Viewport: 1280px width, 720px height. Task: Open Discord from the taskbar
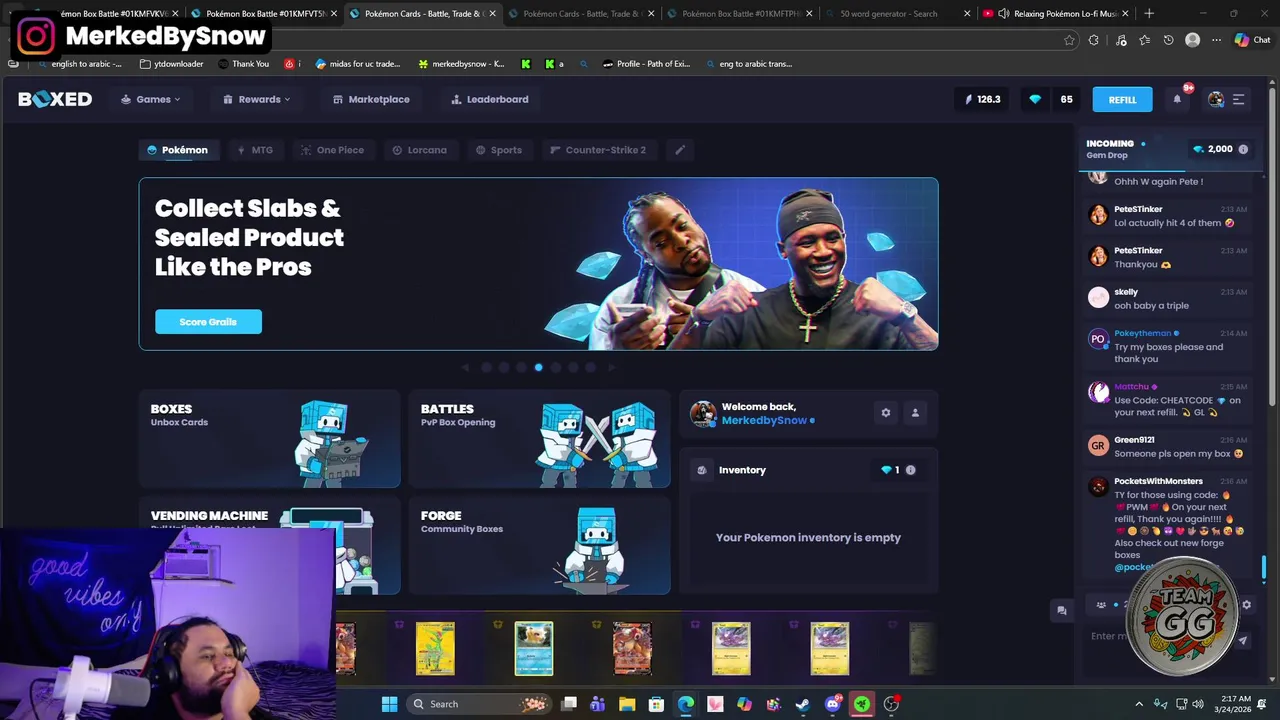coord(833,704)
